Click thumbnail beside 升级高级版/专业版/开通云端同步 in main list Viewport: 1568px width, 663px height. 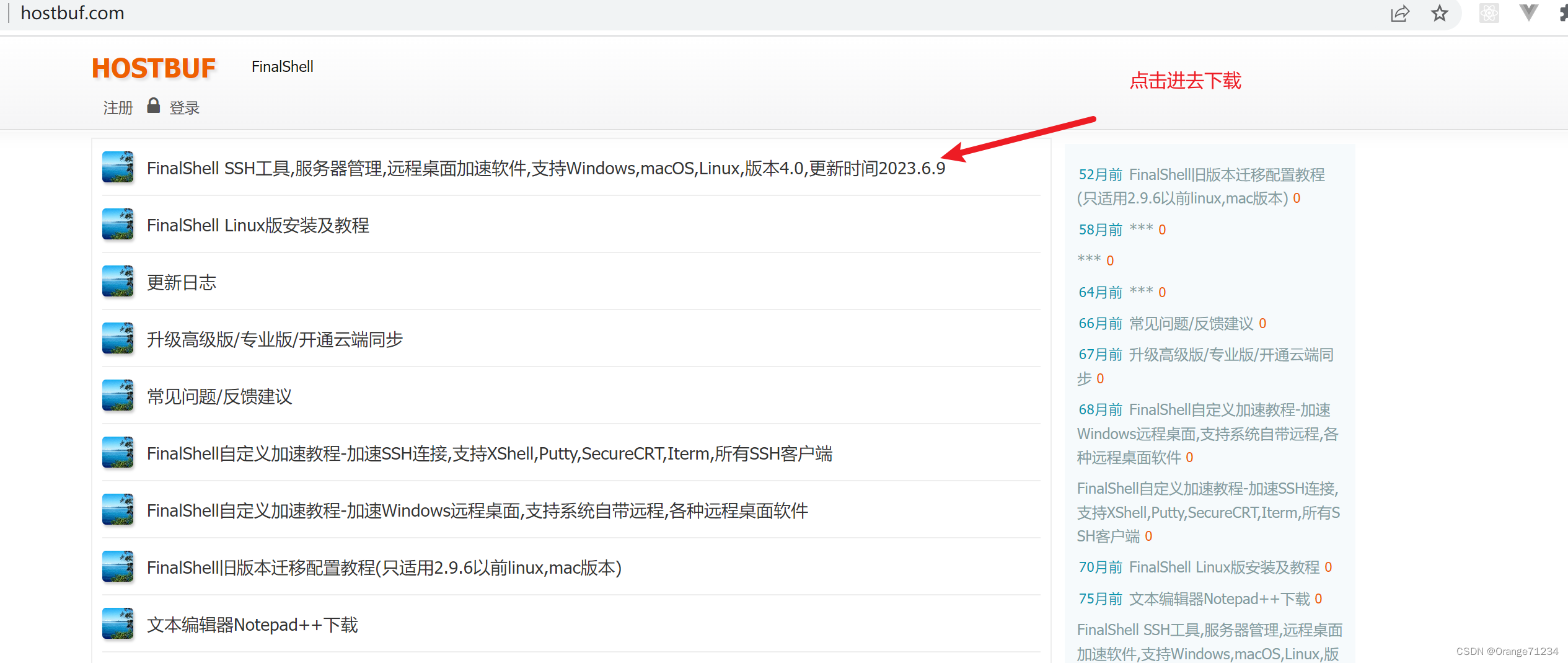tap(118, 338)
